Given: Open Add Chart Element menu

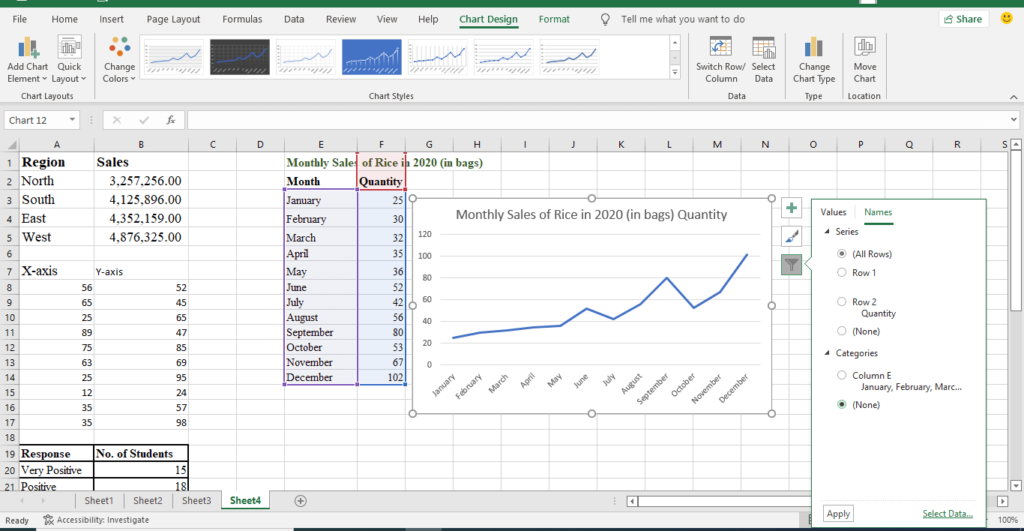Looking at the screenshot, I should click(x=27, y=60).
